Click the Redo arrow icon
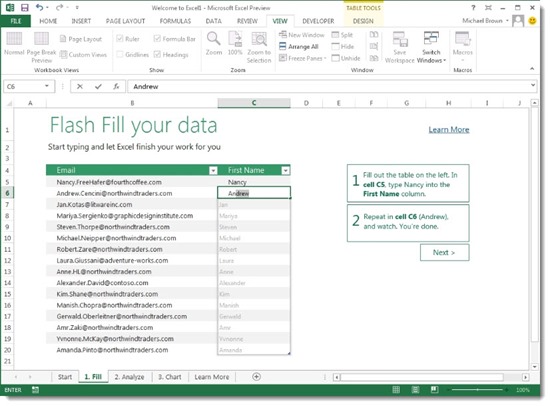 point(59,7)
